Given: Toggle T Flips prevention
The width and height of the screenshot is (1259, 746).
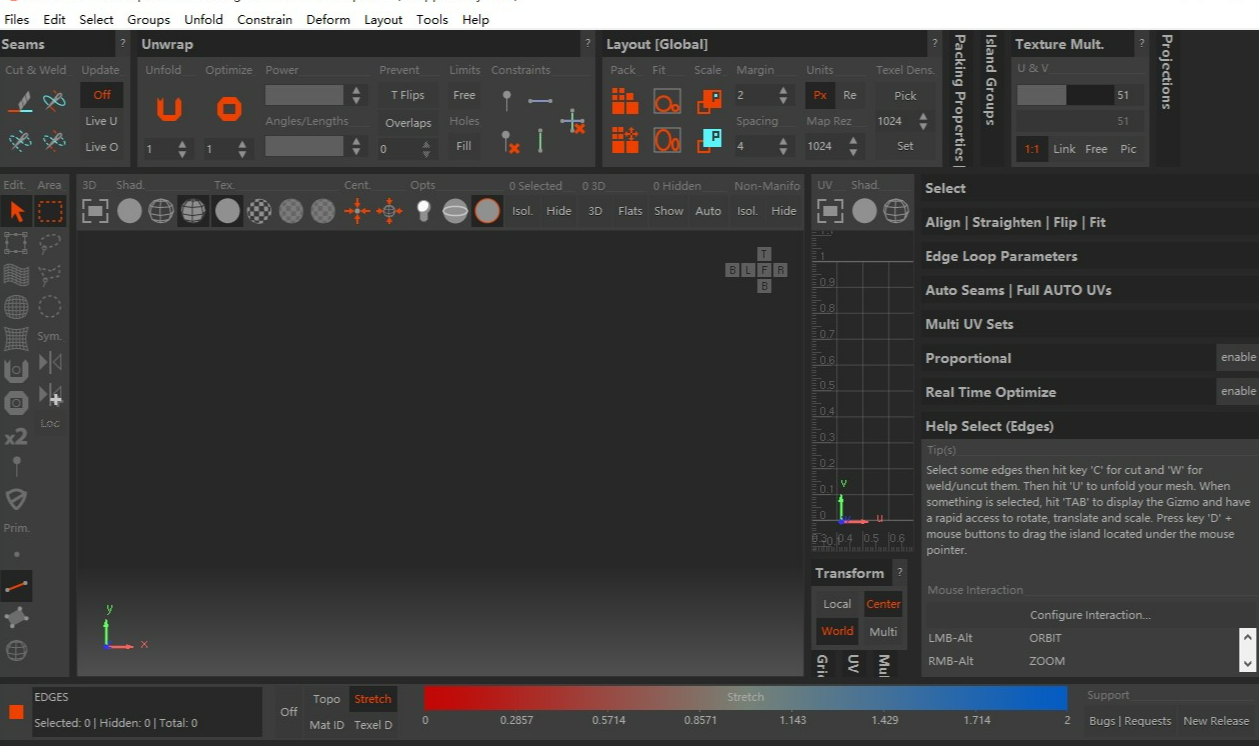Looking at the screenshot, I should coord(408,95).
